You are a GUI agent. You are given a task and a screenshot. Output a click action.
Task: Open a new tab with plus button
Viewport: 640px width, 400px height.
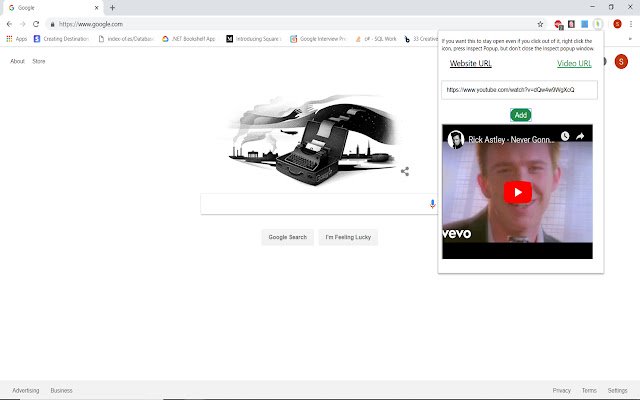pyautogui.click(x=112, y=7)
